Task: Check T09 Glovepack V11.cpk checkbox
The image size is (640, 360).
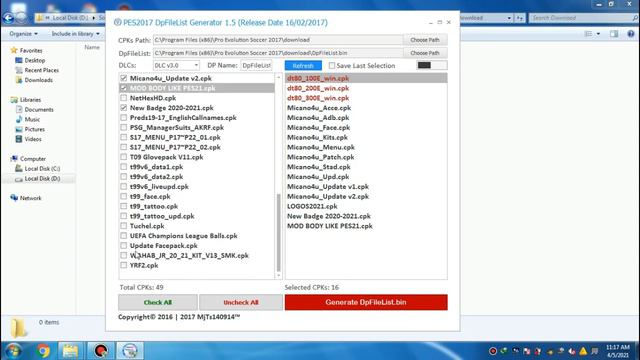Action: (124, 157)
